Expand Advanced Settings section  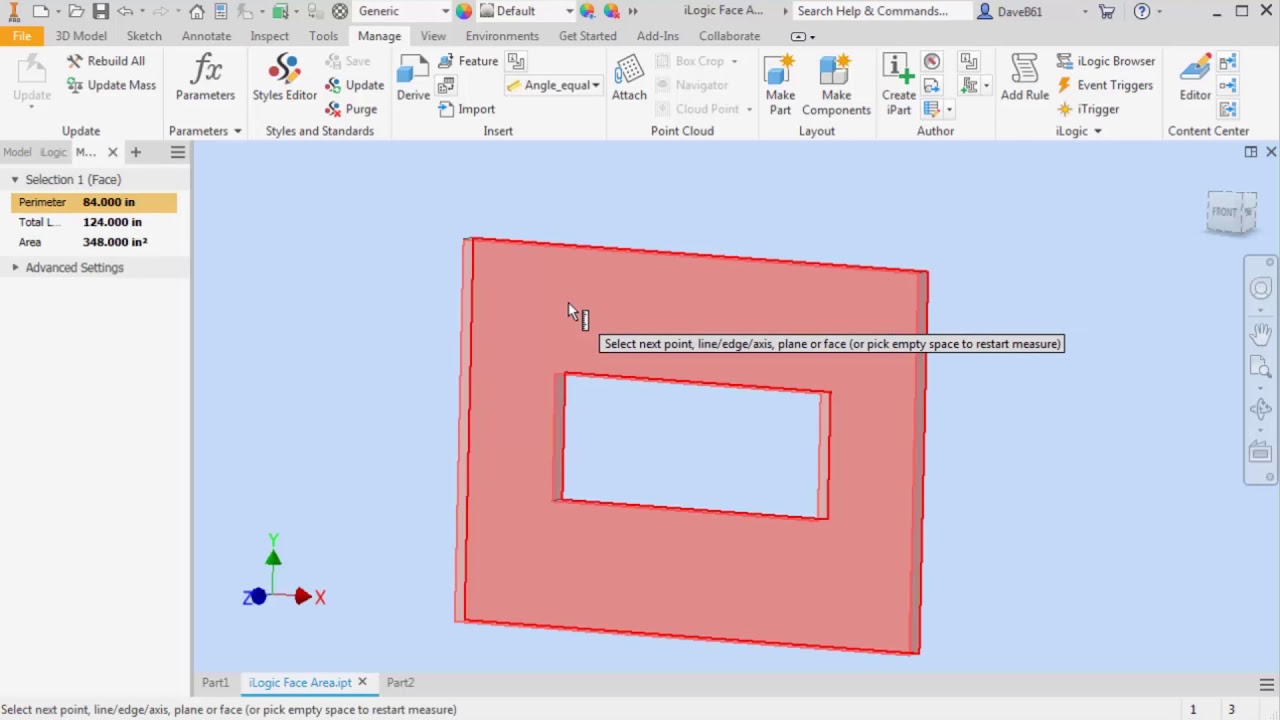[x=15, y=268]
